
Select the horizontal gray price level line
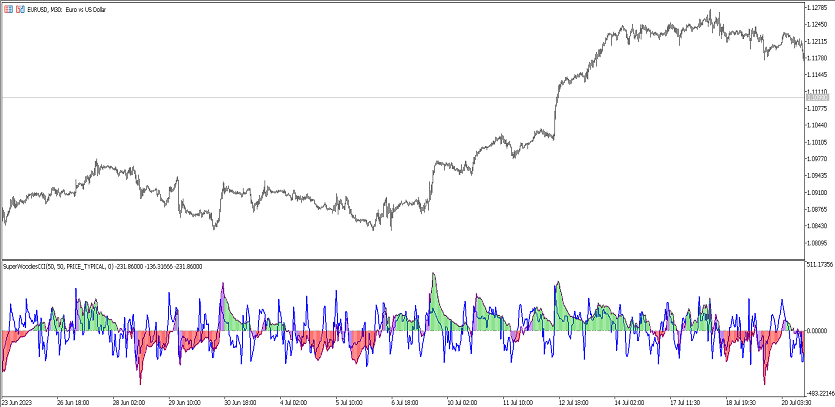coord(400,97)
